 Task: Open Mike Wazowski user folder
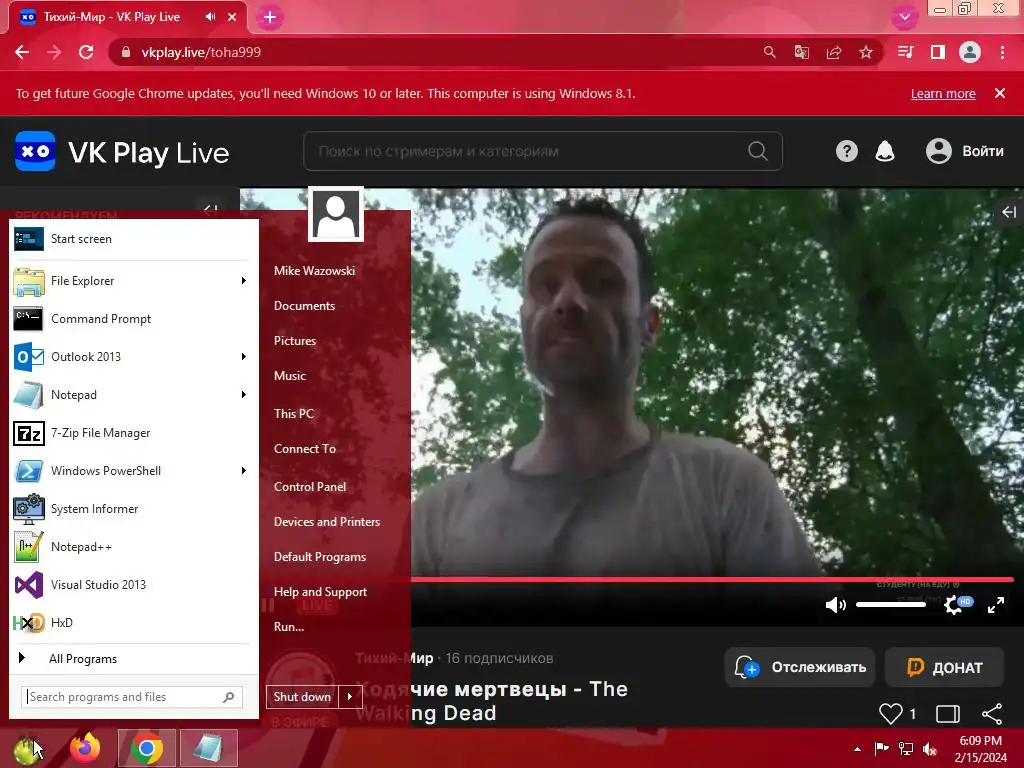point(314,270)
